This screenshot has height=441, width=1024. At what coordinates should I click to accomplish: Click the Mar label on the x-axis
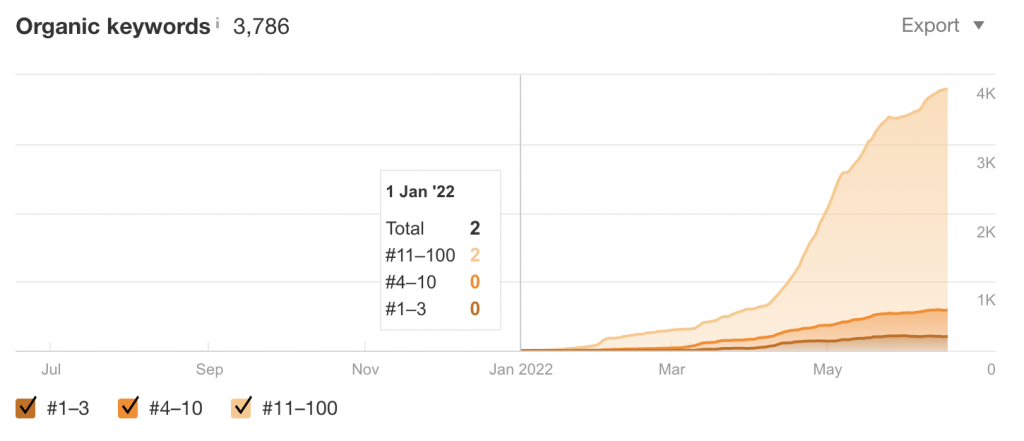point(671,369)
